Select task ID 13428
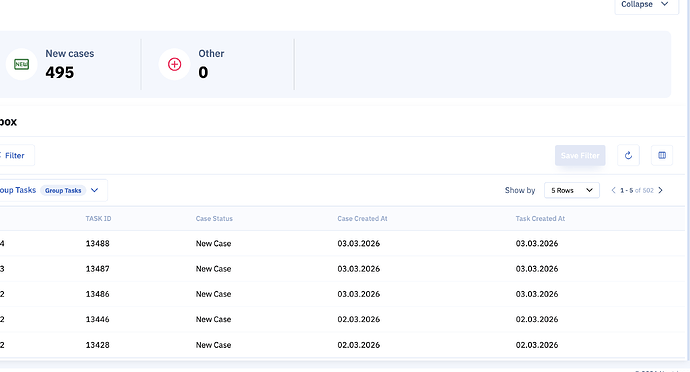The height and width of the screenshot is (372, 690). (x=98, y=345)
